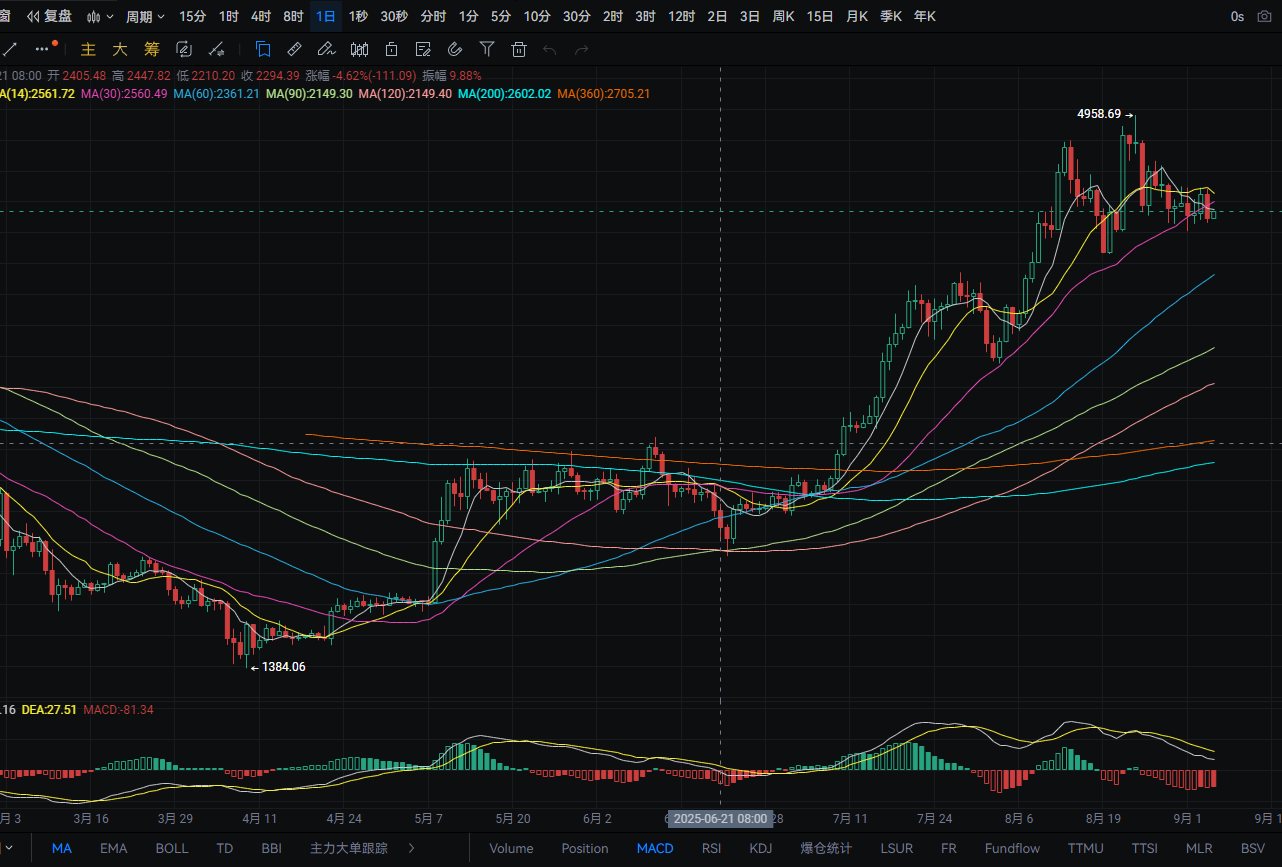Click the 2025-06-21 date marker on timeline

[720, 818]
